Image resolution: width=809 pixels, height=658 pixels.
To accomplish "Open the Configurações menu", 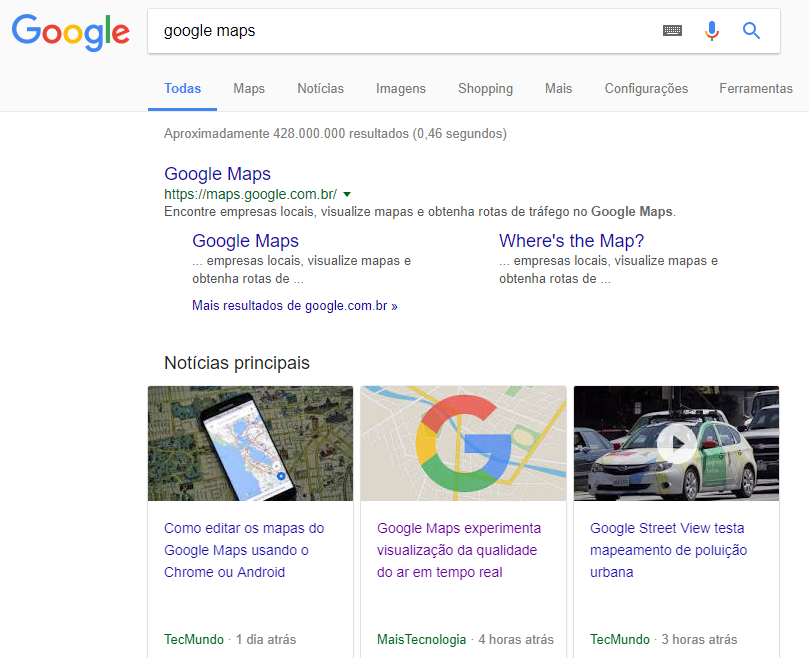I will [646, 88].
